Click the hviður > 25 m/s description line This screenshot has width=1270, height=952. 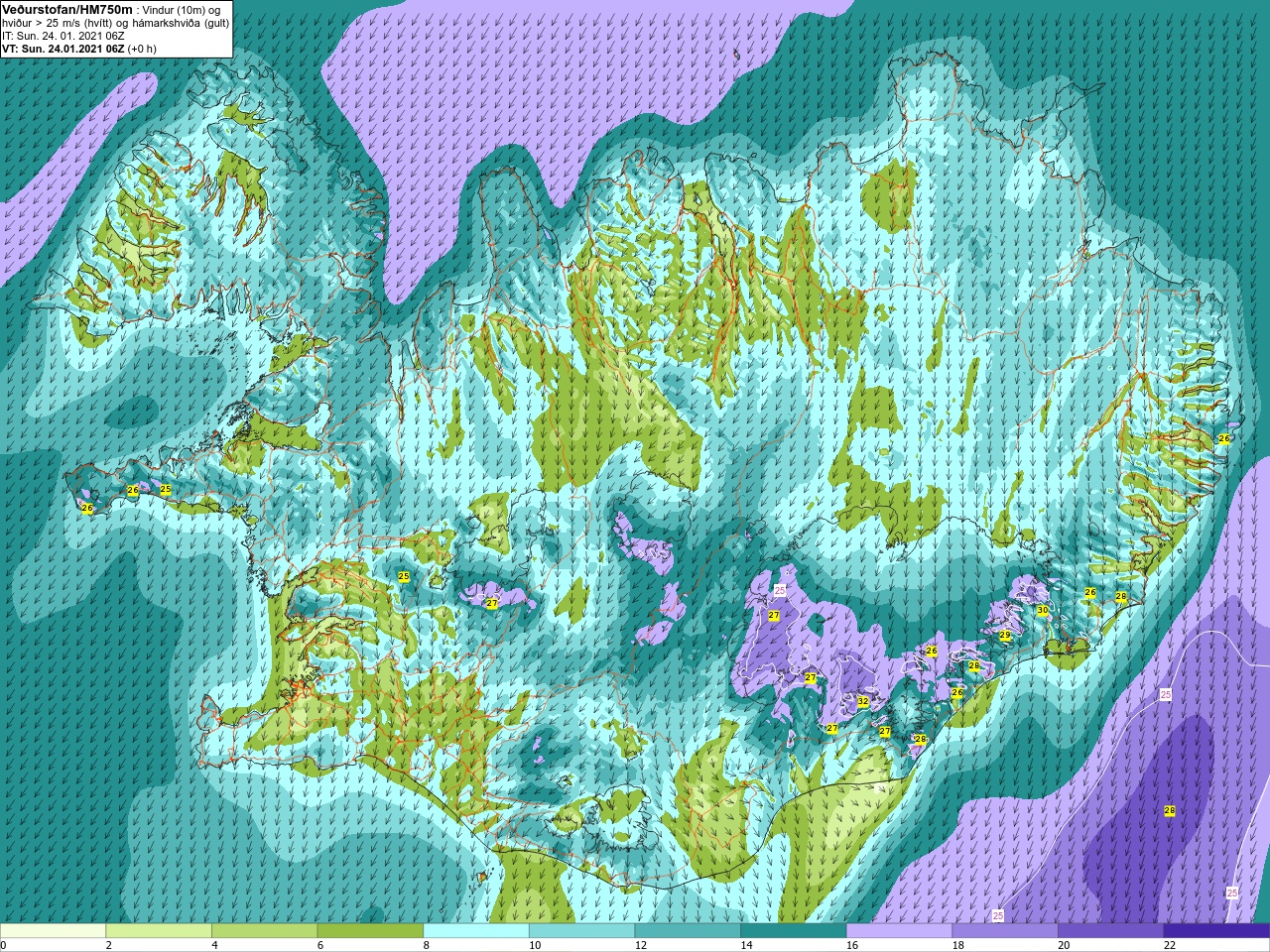click(x=115, y=23)
